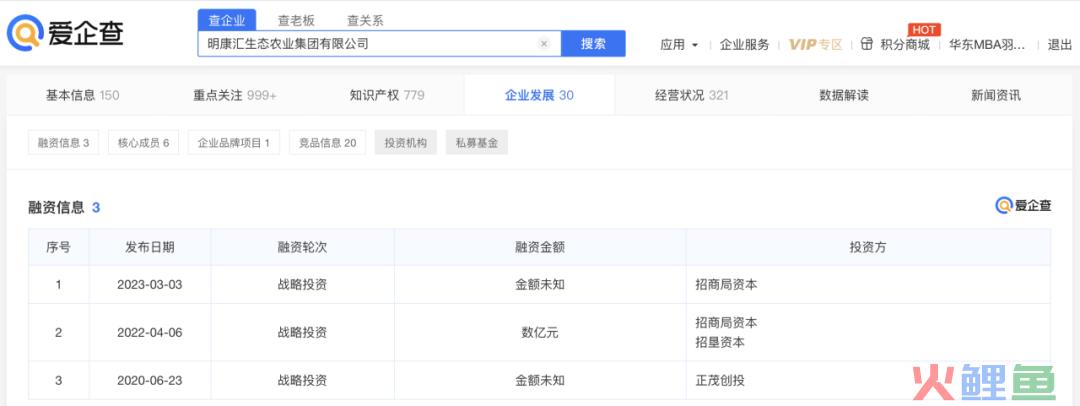Clear the search box with the X icon
The height and width of the screenshot is (406, 1080).
[543, 44]
